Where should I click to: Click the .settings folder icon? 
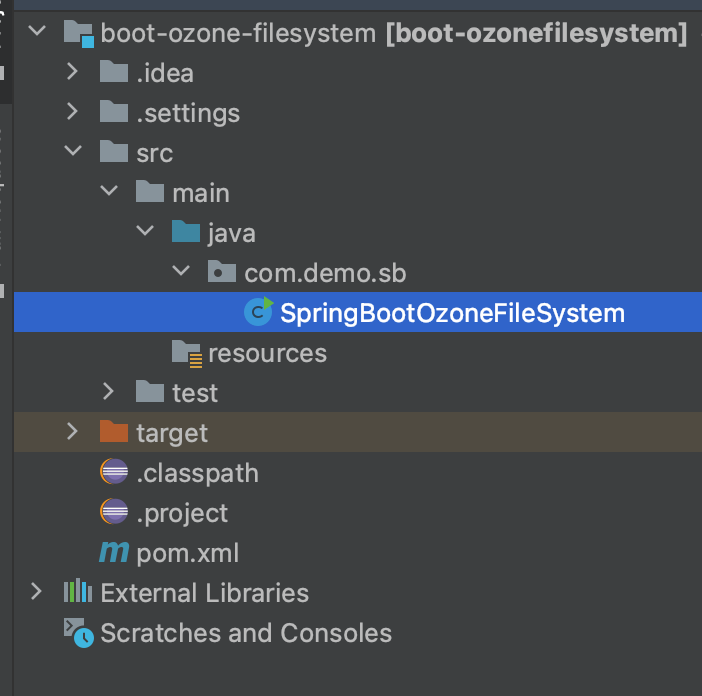(114, 111)
